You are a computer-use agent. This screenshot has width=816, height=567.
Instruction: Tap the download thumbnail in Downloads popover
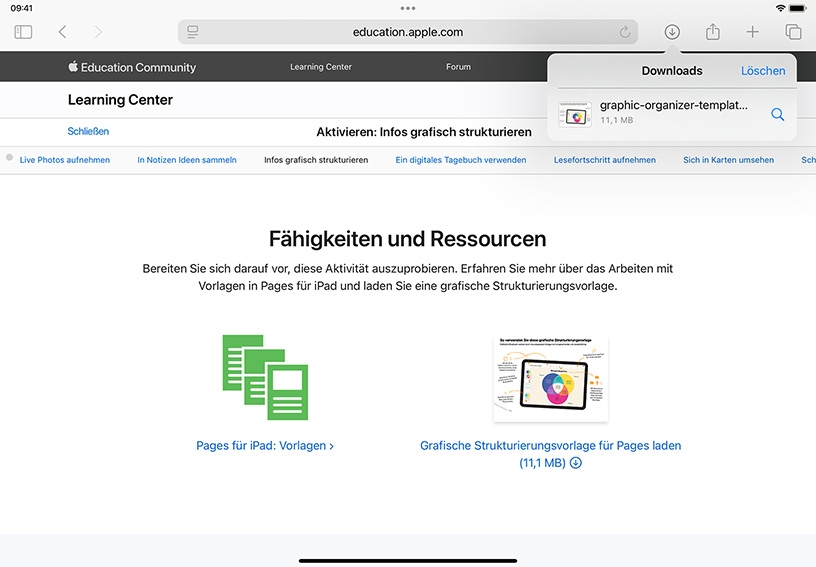pos(575,114)
